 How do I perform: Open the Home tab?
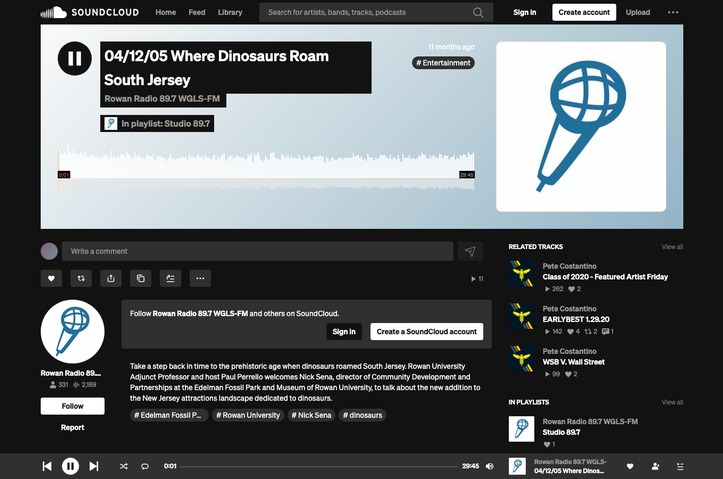tap(166, 12)
